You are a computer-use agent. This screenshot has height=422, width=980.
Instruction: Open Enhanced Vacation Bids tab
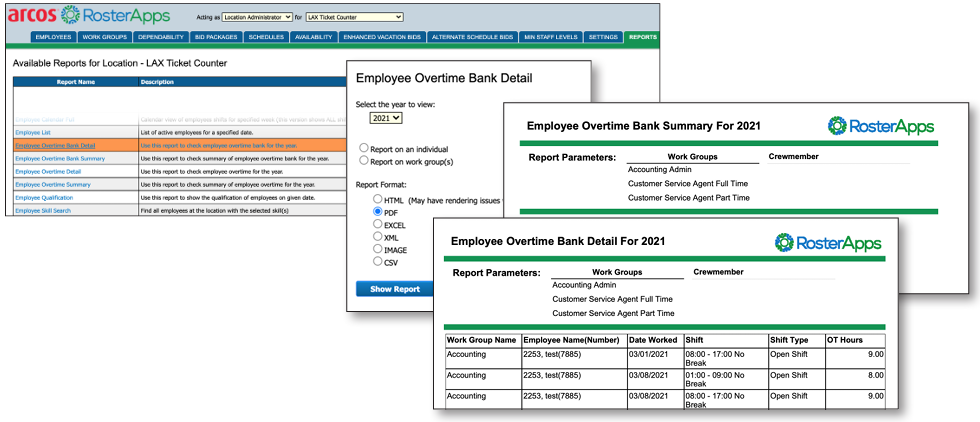382,37
